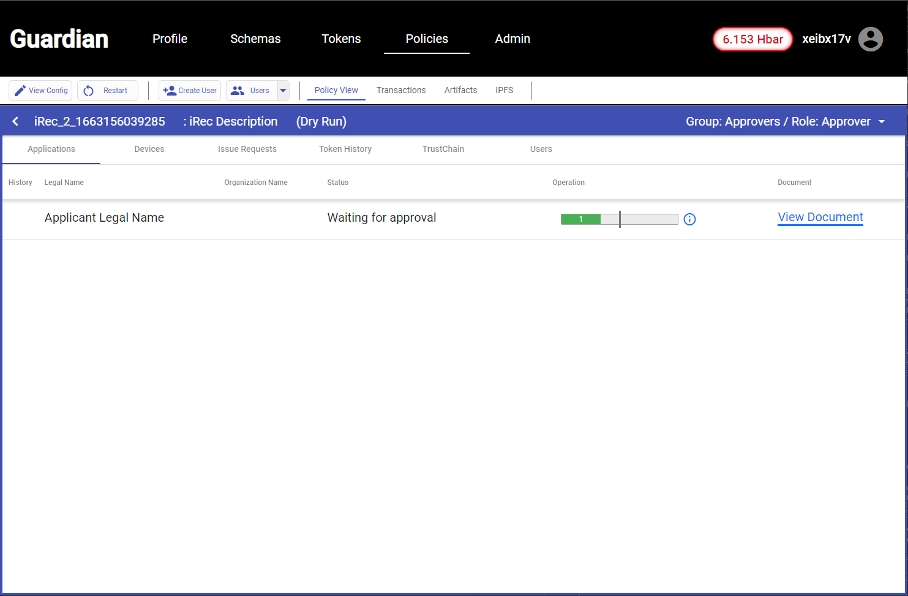Screen dimensions: 908x596
Task: Select the Transactions view tab
Action: click(x=401, y=91)
